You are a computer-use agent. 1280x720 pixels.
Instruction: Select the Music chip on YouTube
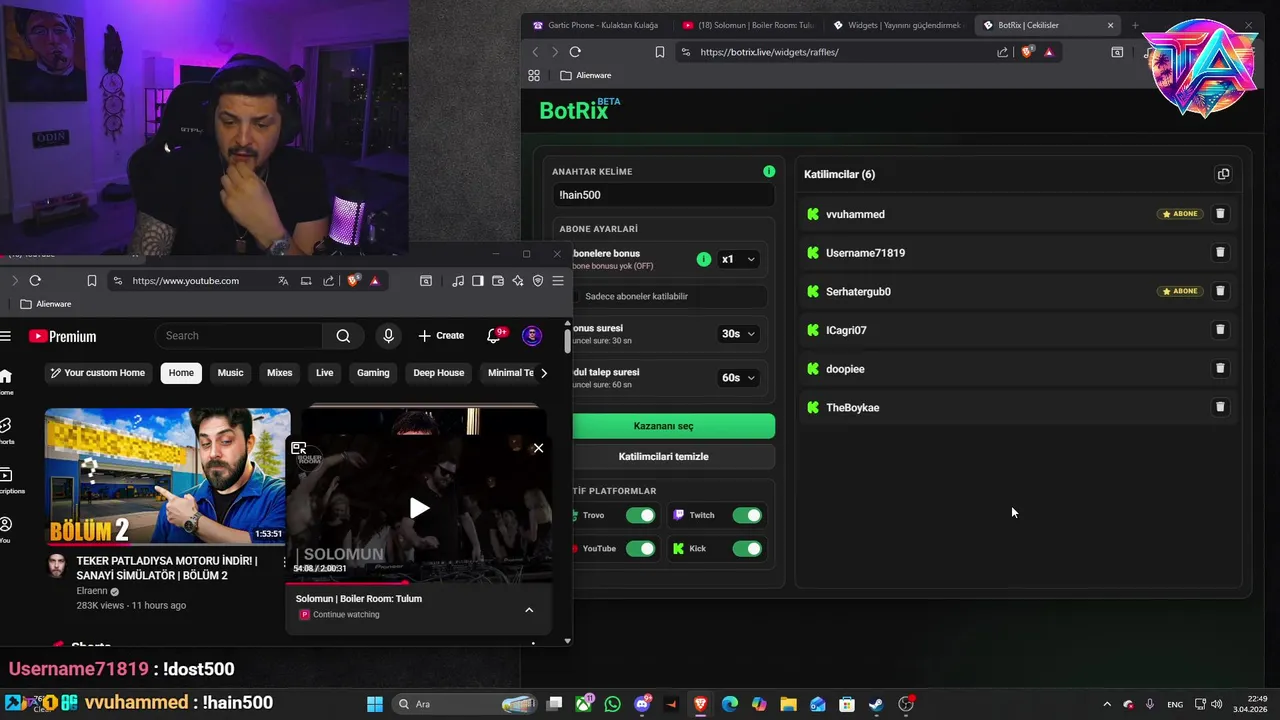pyautogui.click(x=230, y=373)
